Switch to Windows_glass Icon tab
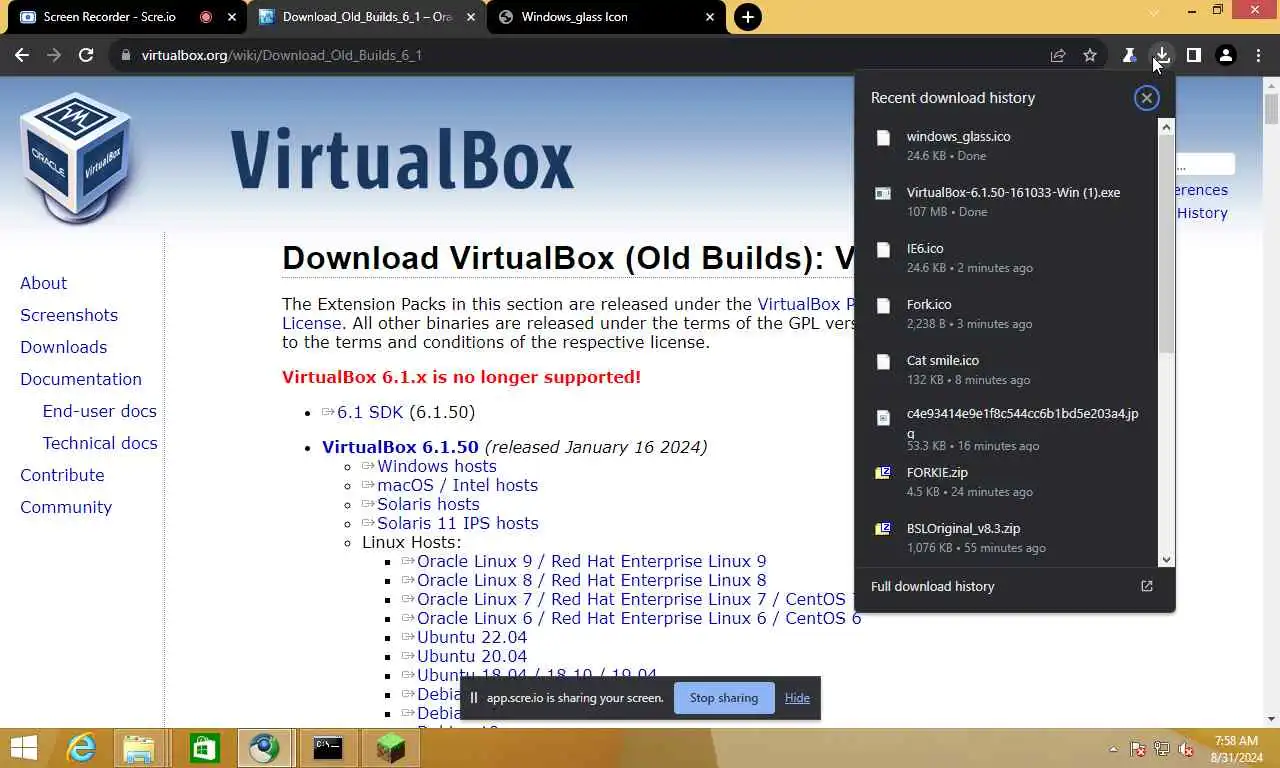Viewport: 1280px width, 768px height. coord(574,17)
